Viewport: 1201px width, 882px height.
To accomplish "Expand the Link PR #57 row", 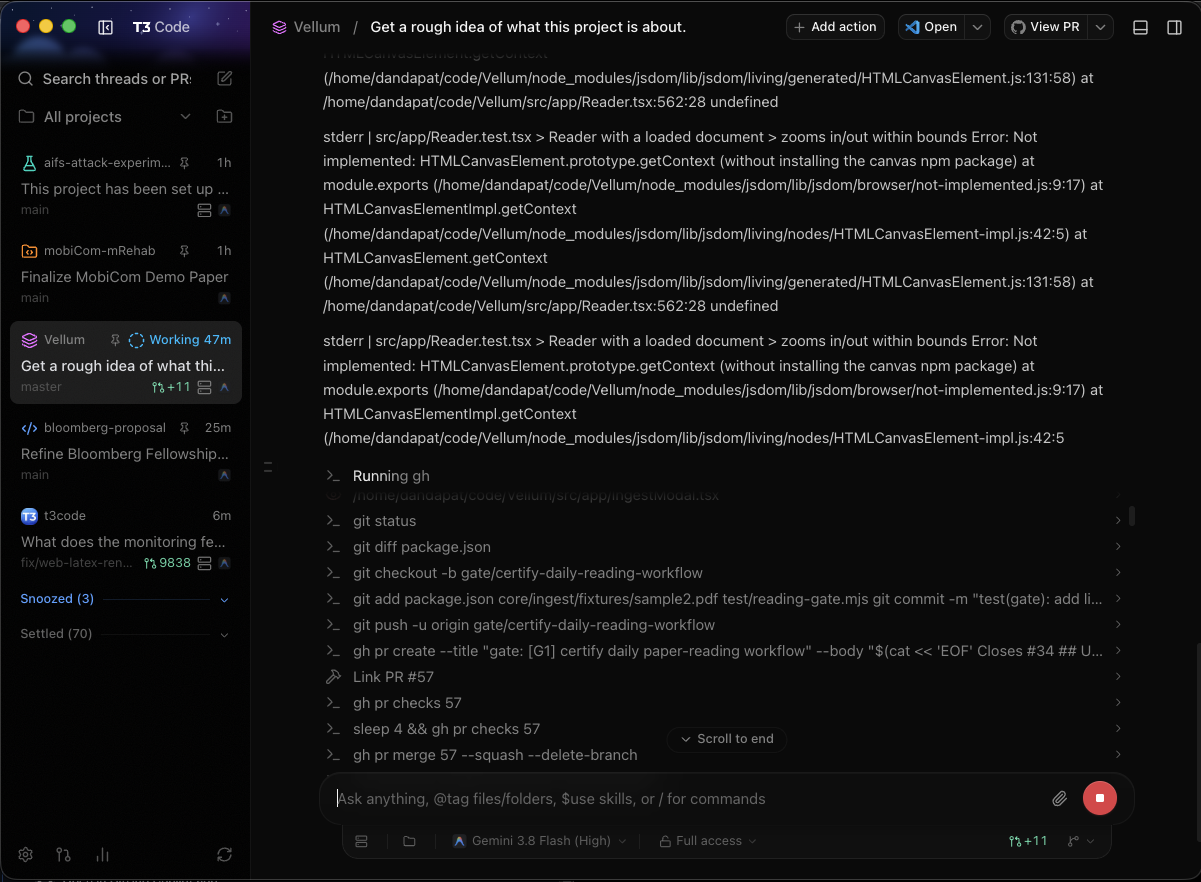I will pyautogui.click(x=724, y=677).
